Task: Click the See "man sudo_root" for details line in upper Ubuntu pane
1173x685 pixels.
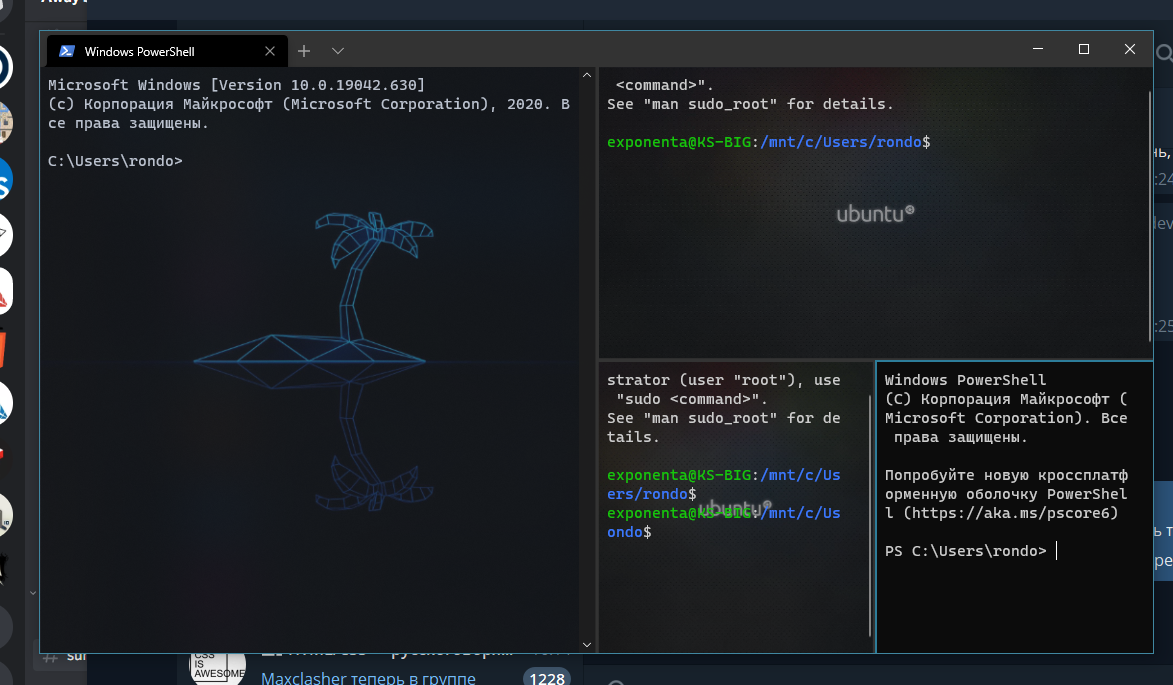Action: pos(750,104)
